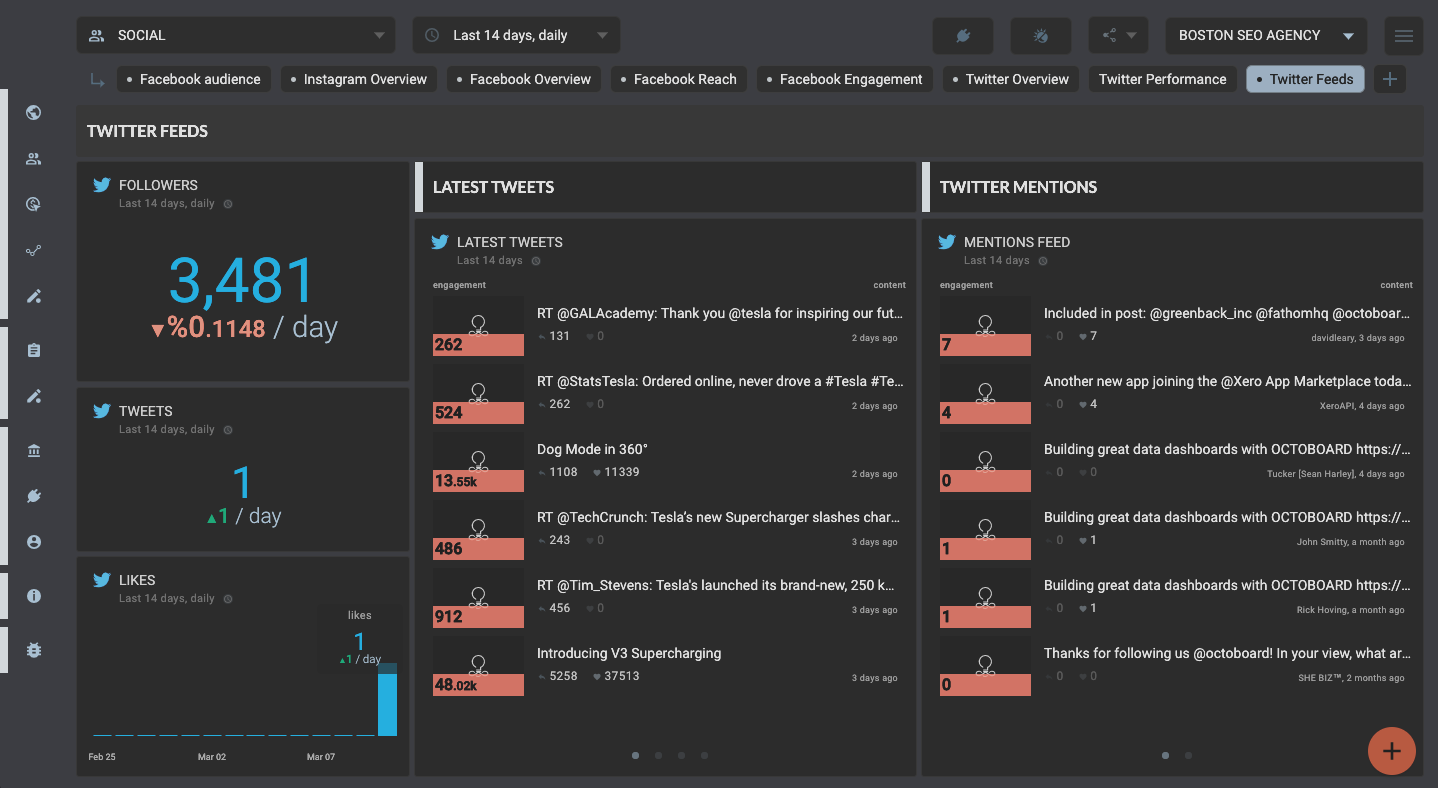Click Twitter bird icon beside FOLLOWERS
This screenshot has height=788, width=1438.
pyautogui.click(x=101, y=185)
